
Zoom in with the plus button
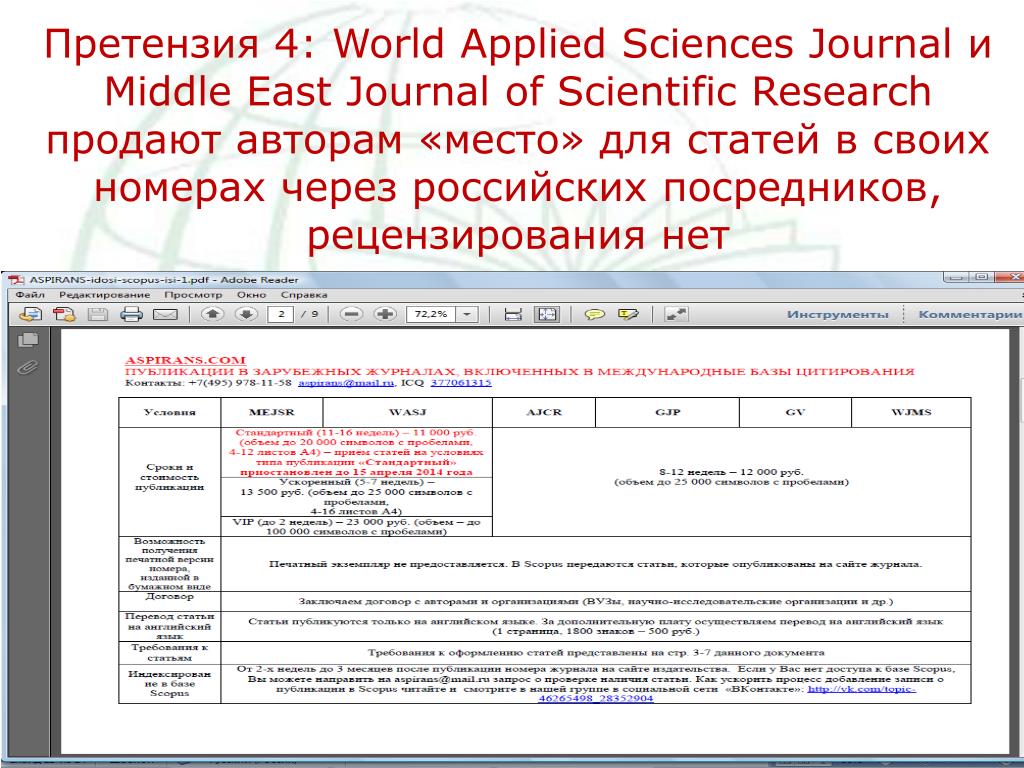tap(385, 314)
